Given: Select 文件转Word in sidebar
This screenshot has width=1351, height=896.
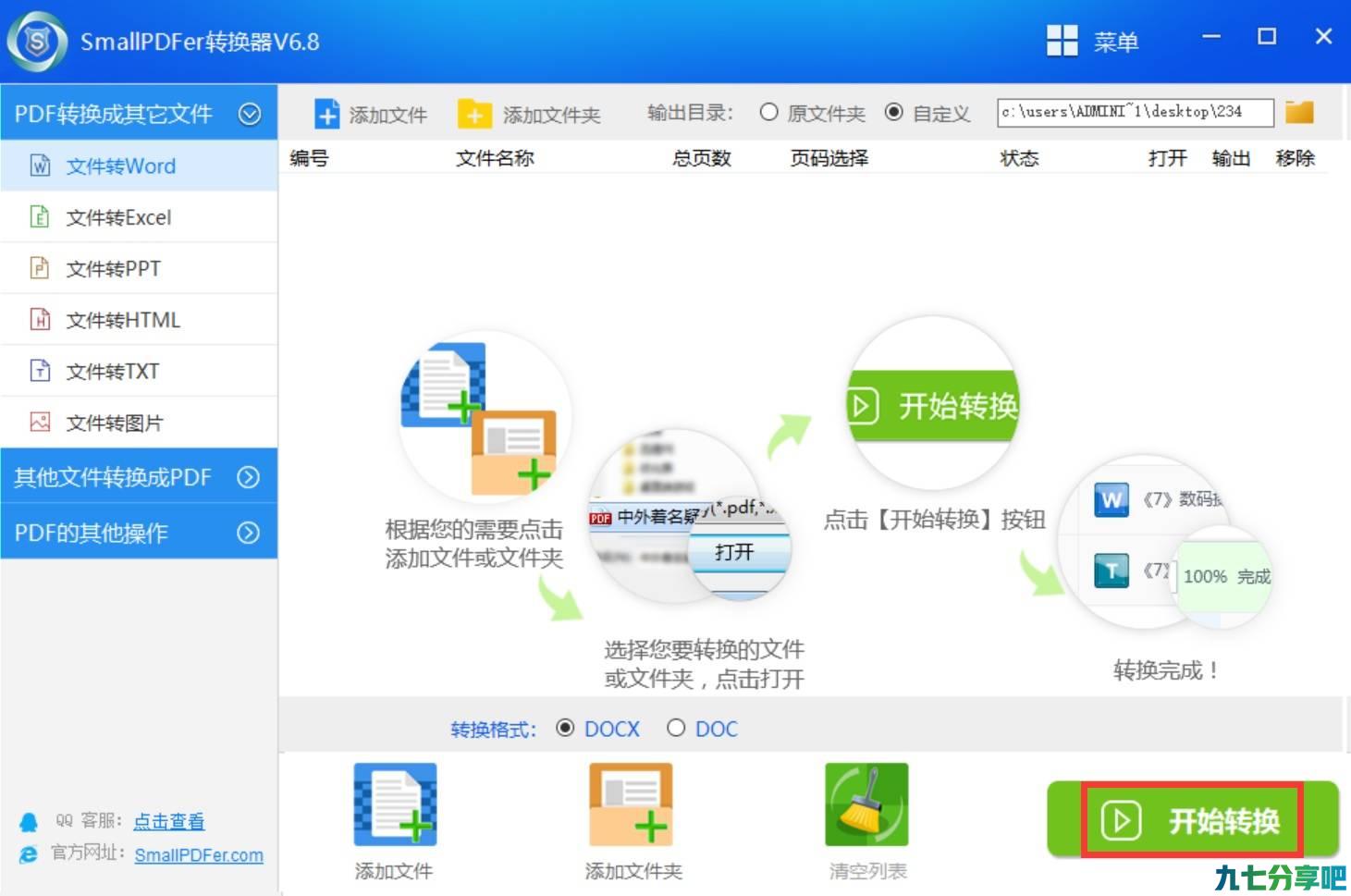Looking at the screenshot, I should click(x=139, y=166).
